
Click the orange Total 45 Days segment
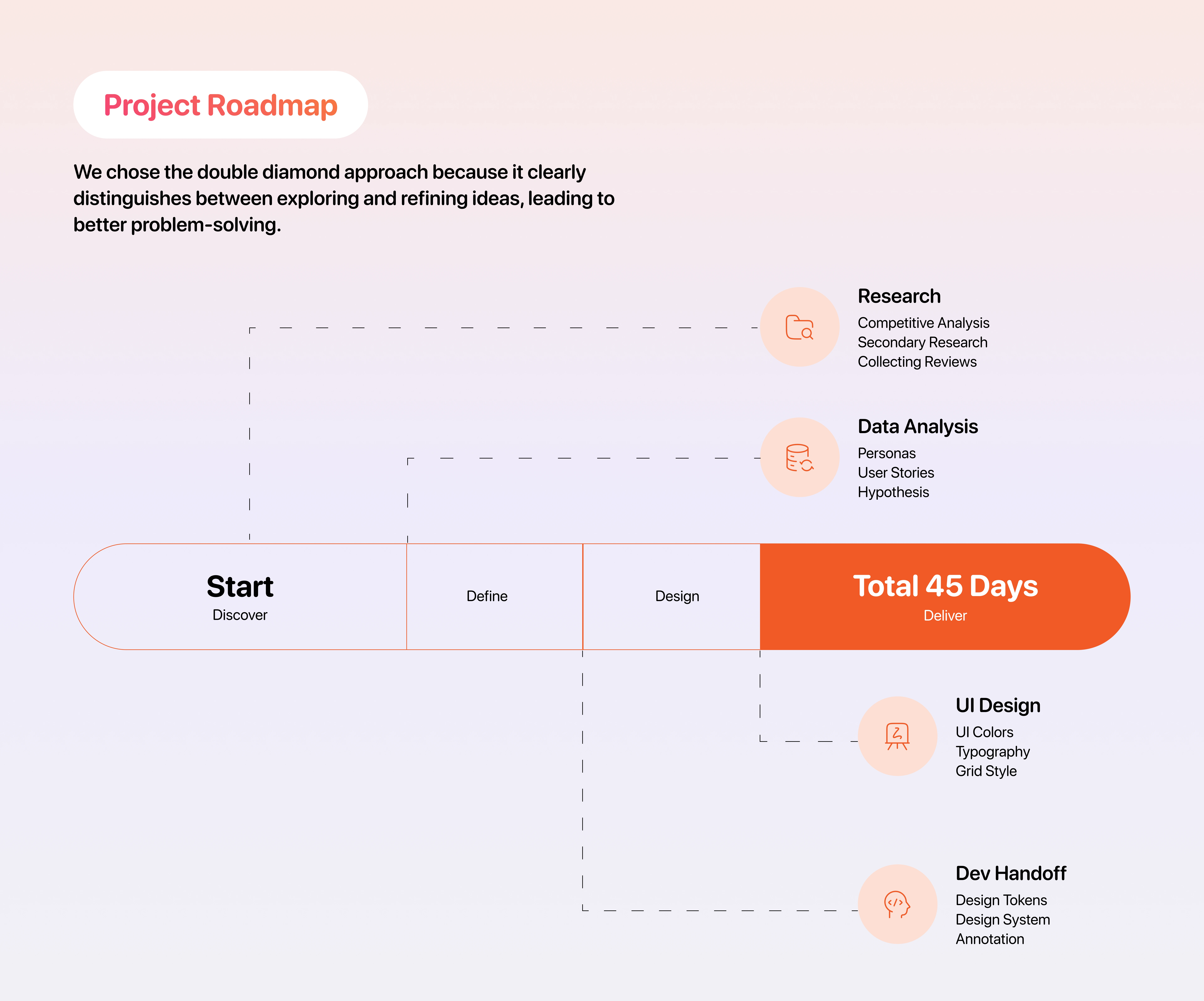tap(945, 596)
